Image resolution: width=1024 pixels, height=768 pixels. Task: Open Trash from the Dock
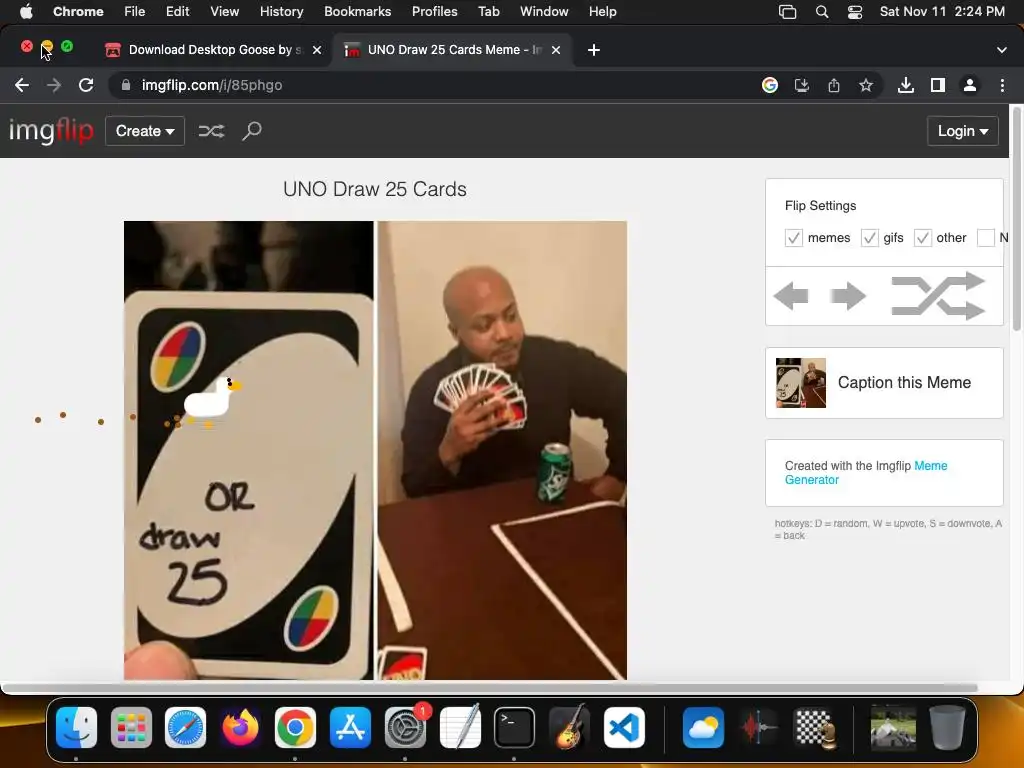click(x=947, y=727)
